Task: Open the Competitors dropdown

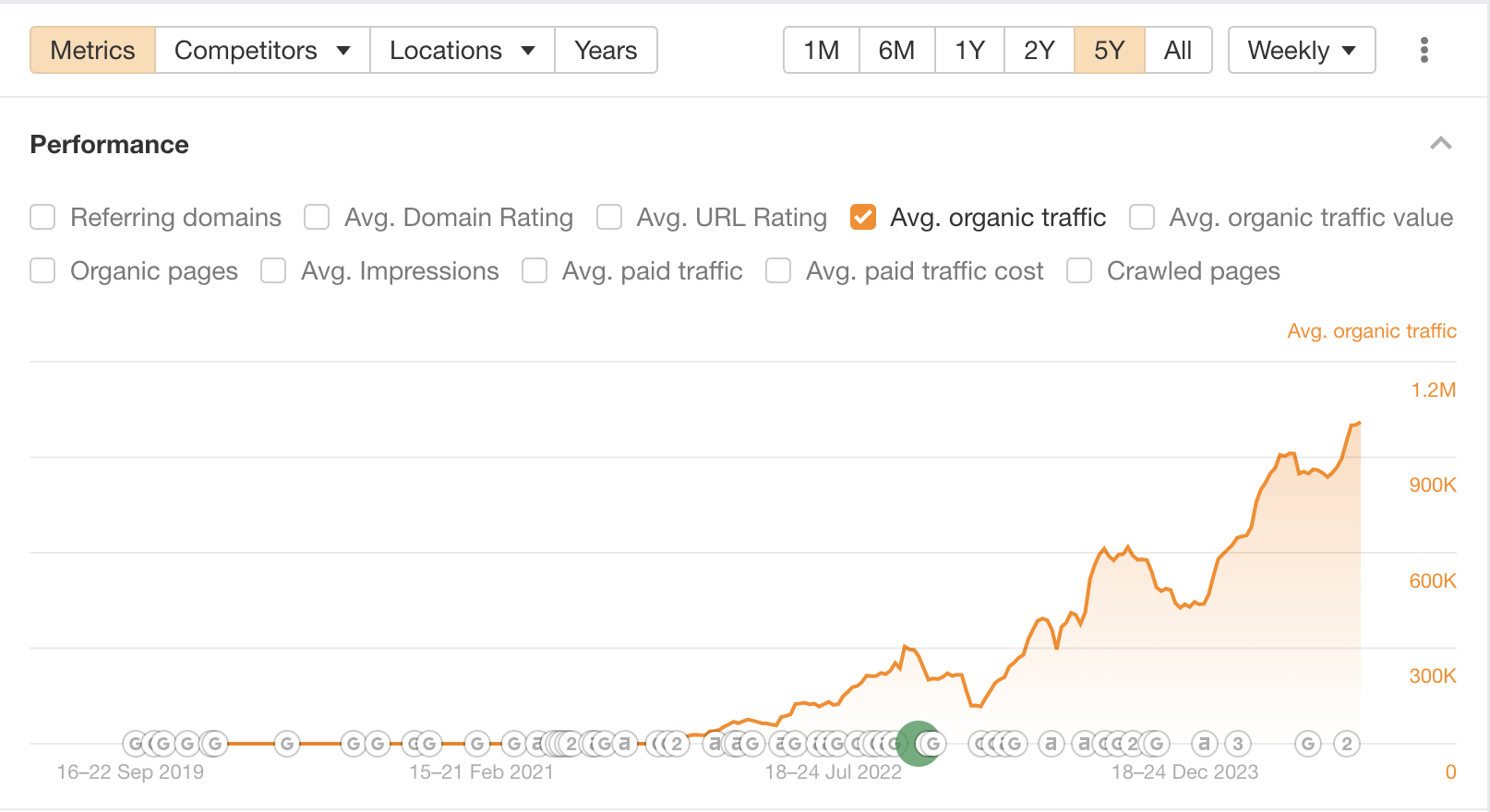Action: tap(262, 50)
